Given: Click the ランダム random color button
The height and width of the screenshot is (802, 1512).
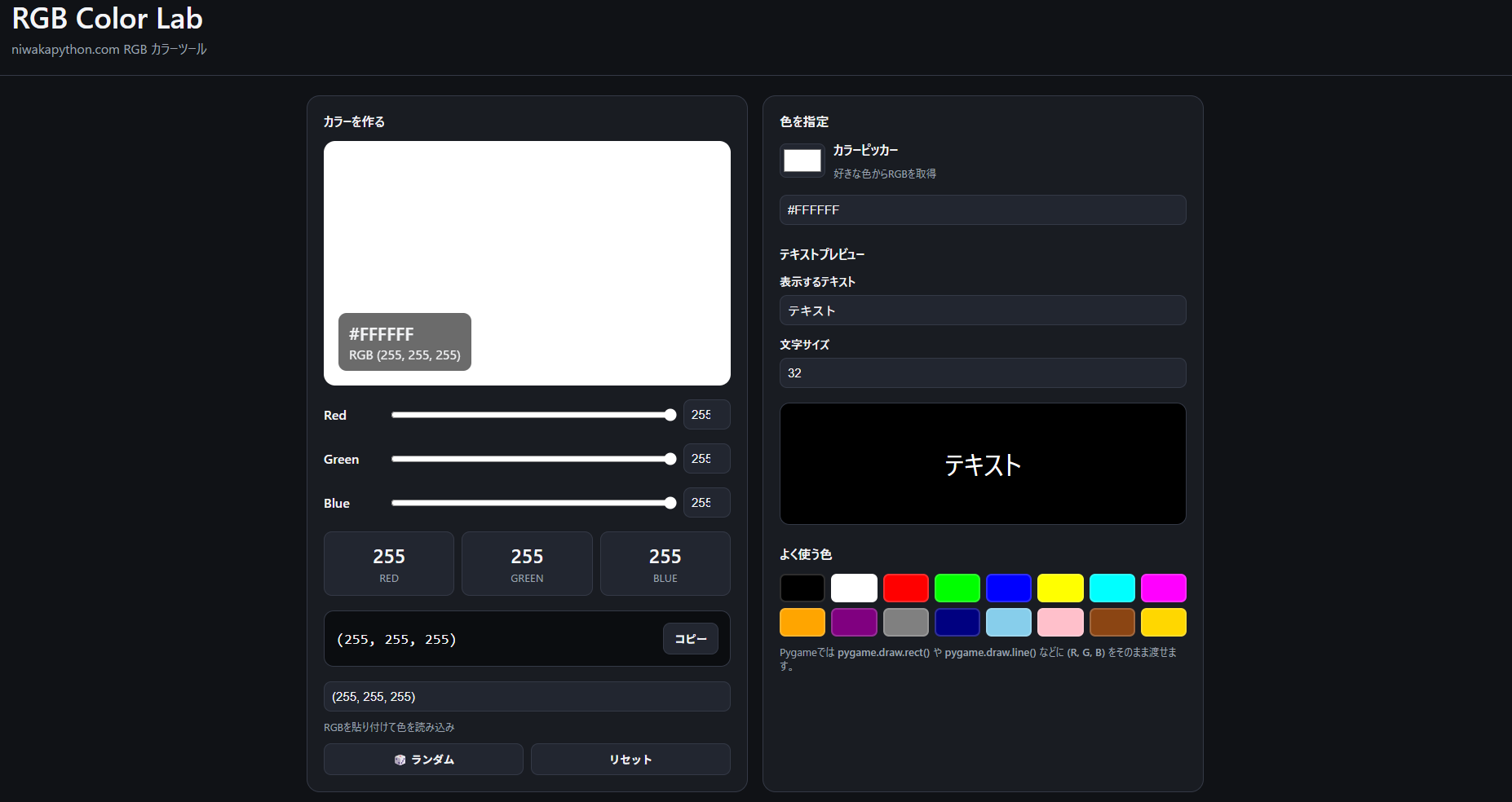Looking at the screenshot, I should (423, 759).
